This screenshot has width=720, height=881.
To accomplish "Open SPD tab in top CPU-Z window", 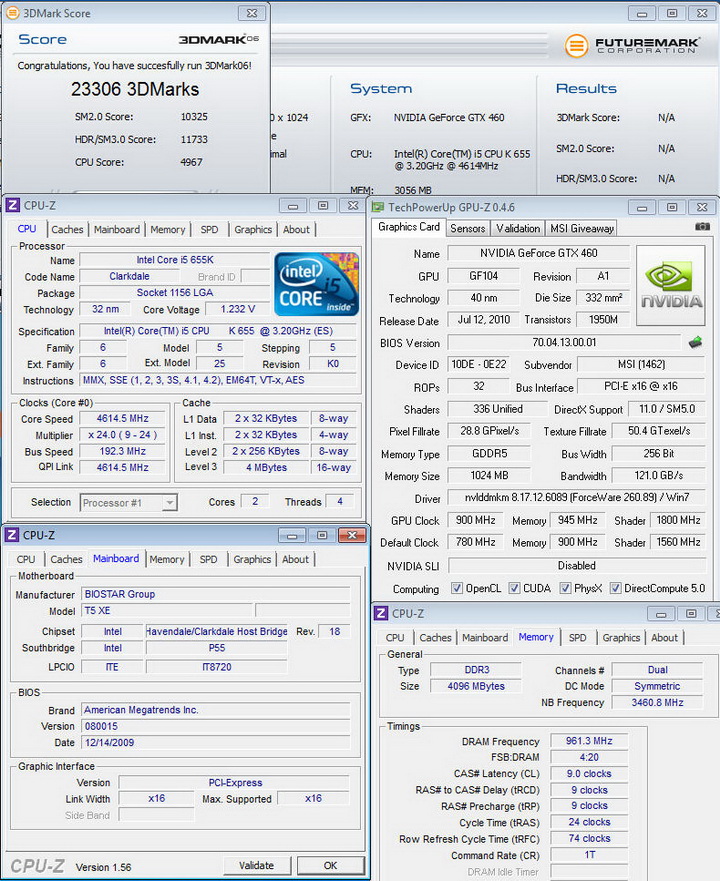I will pyautogui.click(x=209, y=229).
